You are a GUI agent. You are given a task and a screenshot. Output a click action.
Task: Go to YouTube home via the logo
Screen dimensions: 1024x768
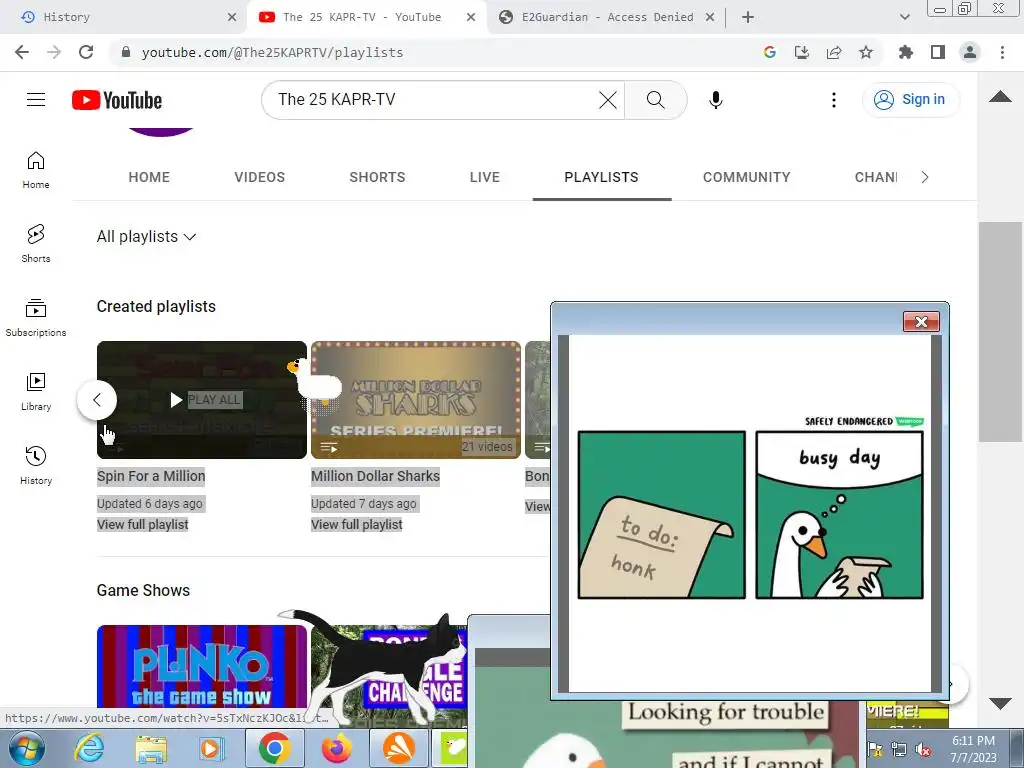pyautogui.click(x=117, y=100)
